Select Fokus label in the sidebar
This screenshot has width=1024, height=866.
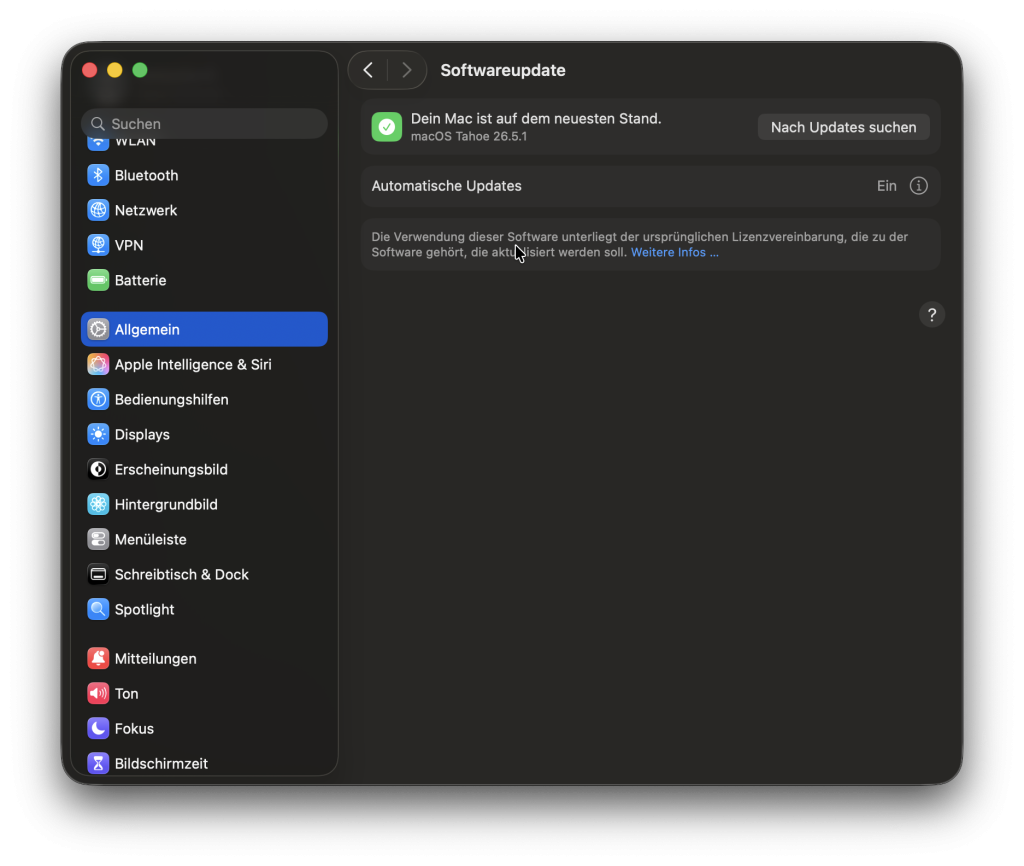pos(134,728)
